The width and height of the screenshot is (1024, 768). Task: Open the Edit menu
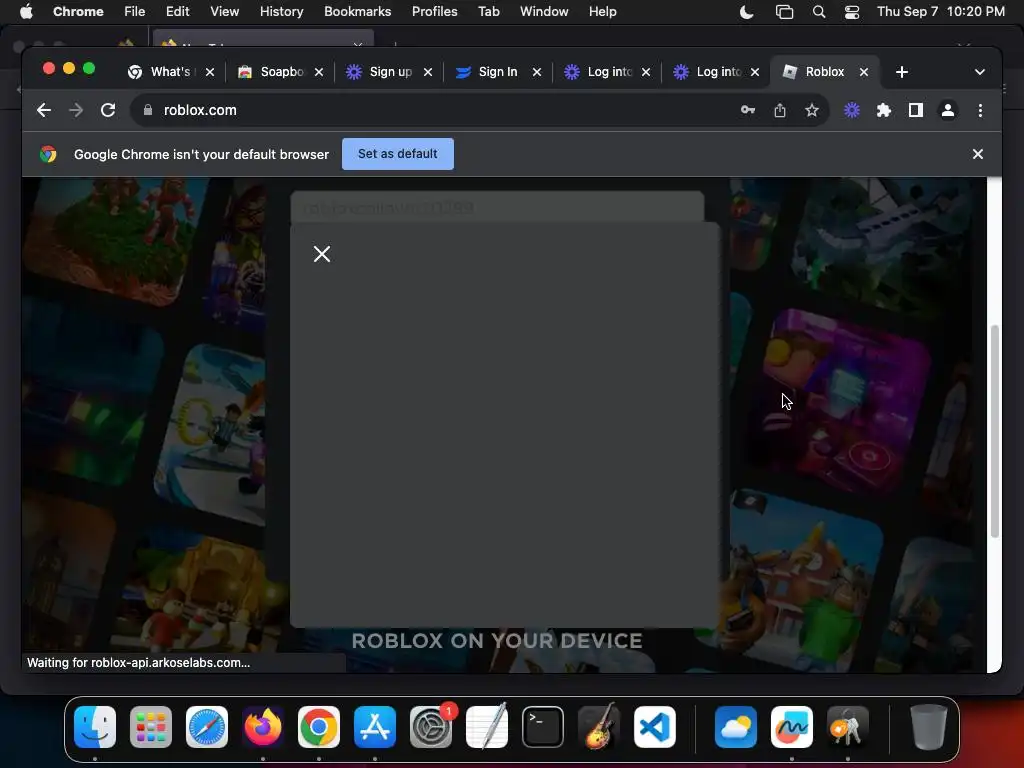tap(177, 12)
